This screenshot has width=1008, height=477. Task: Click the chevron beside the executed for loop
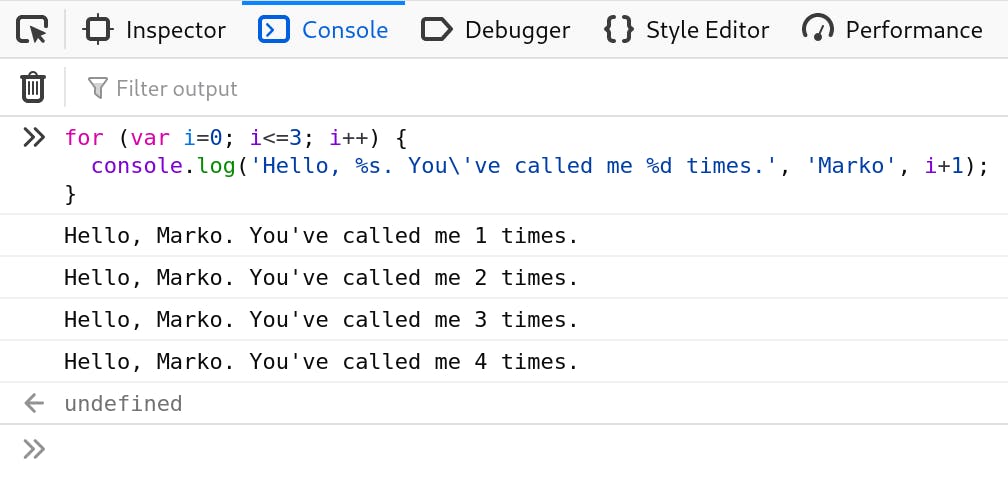(34, 138)
